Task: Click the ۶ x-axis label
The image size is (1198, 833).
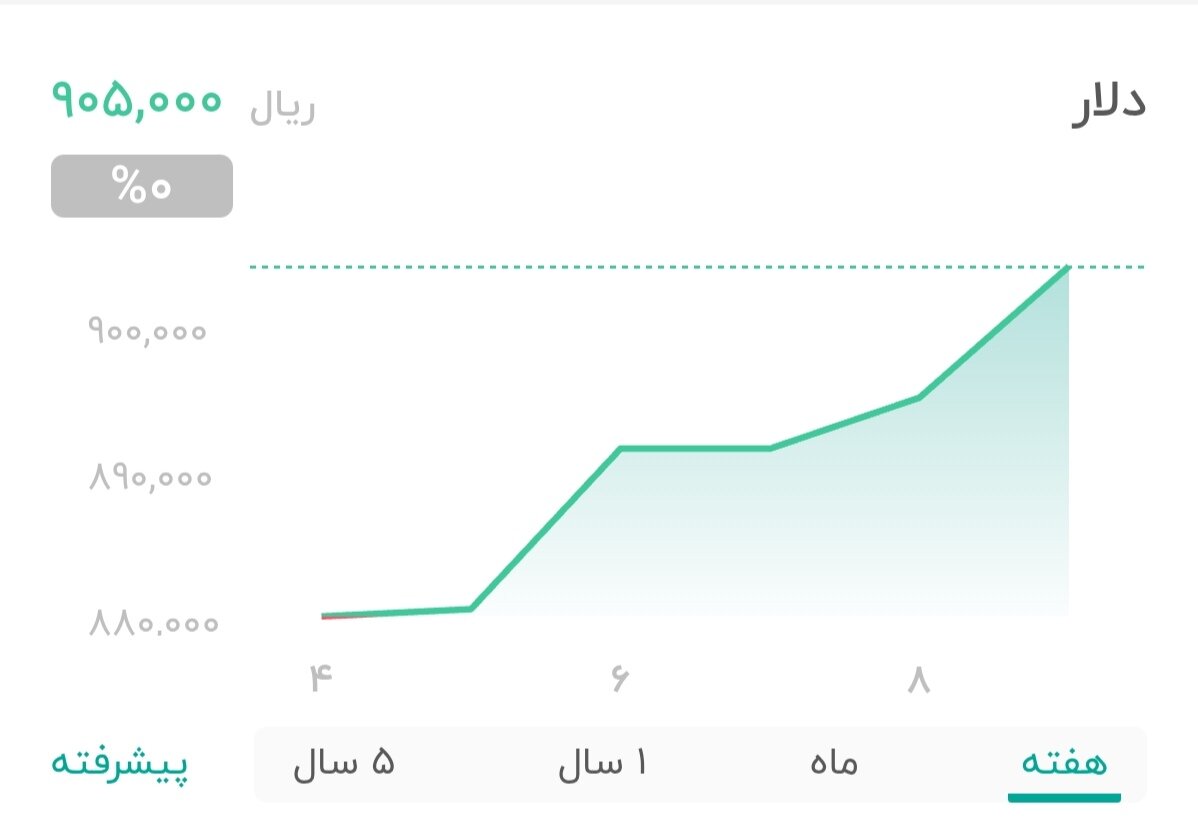Action: click(618, 677)
